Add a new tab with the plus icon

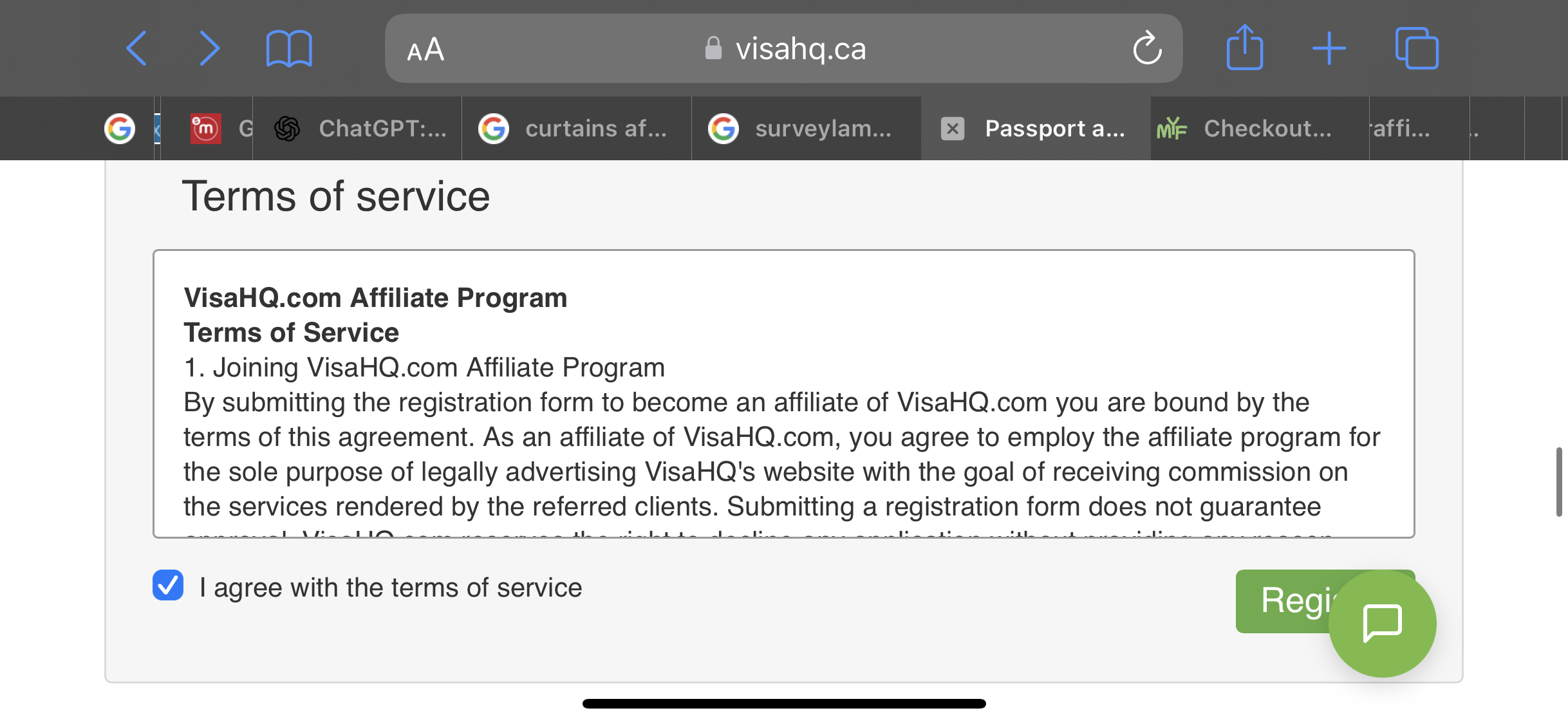pyautogui.click(x=1329, y=48)
